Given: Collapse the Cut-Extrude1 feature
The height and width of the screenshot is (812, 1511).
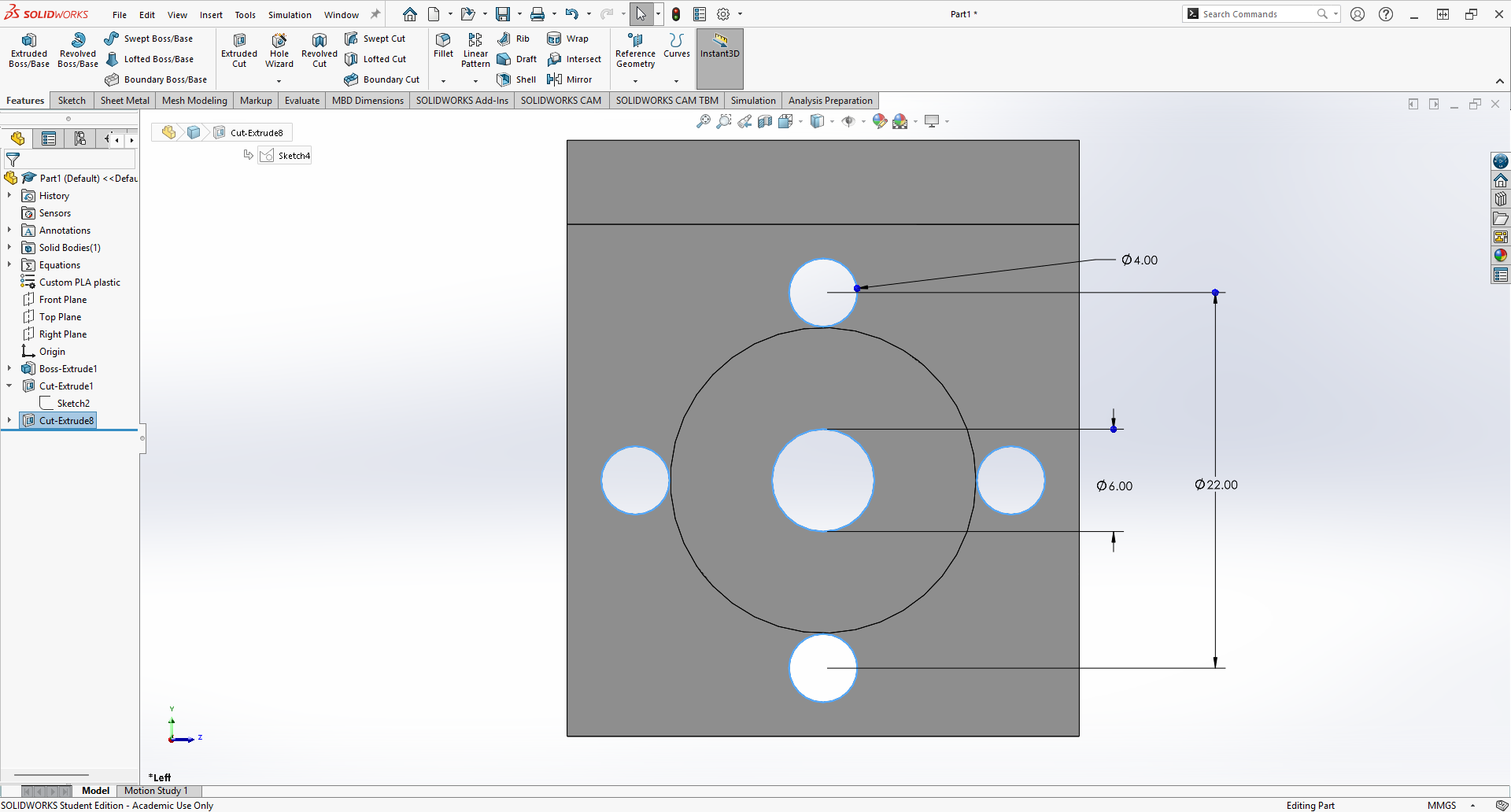Looking at the screenshot, I should point(9,386).
